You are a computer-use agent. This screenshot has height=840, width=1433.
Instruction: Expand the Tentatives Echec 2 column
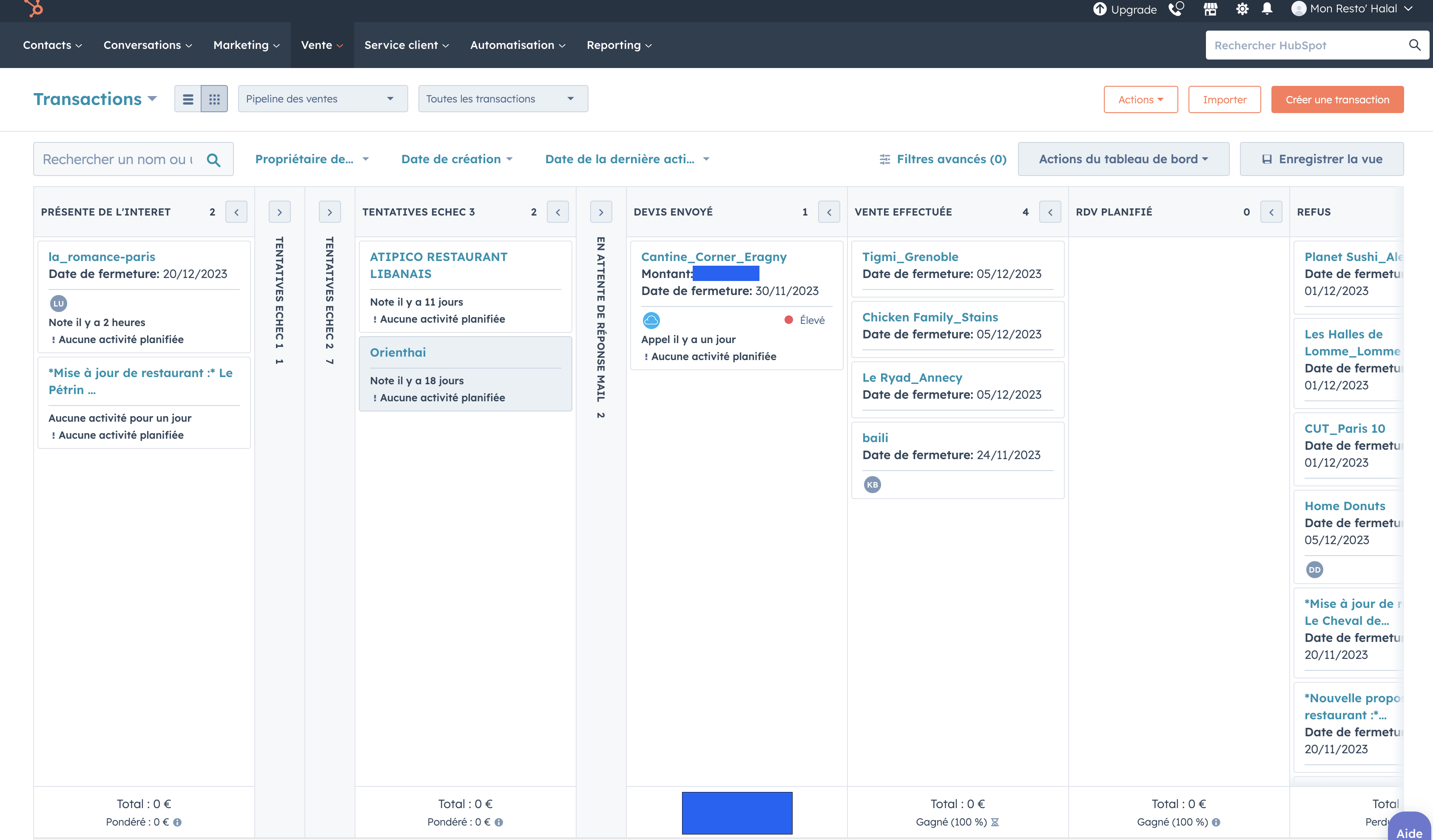coord(330,212)
